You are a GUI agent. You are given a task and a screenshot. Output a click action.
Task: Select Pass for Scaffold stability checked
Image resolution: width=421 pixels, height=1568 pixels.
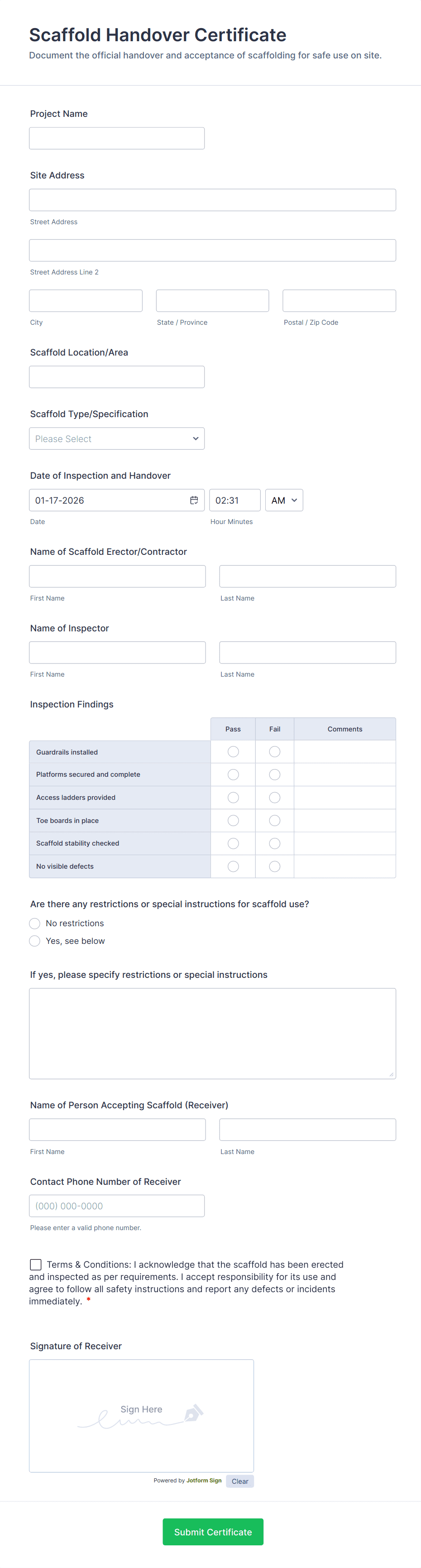click(x=233, y=843)
